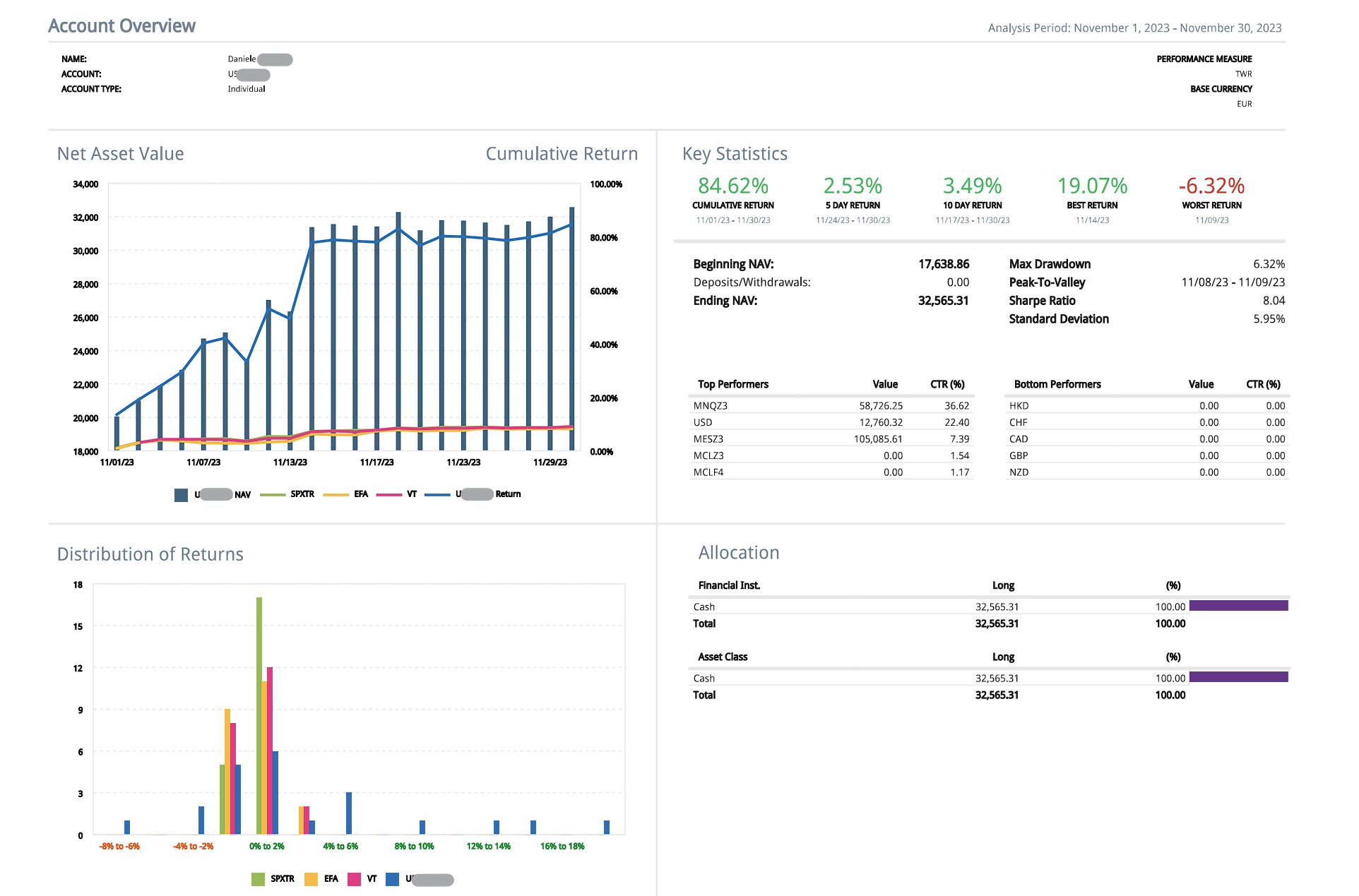Image resolution: width=1359 pixels, height=896 pixels.
Task: Click the VT pink distribution legend square
Action: pos(354,879)
